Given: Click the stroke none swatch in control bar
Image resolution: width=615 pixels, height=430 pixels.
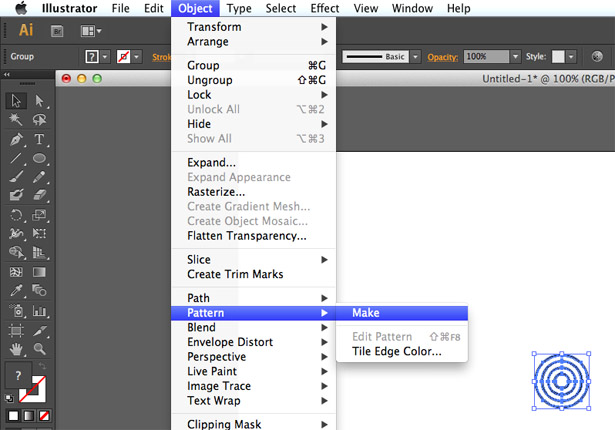Looking at the screenshot, I should (123, 57).
